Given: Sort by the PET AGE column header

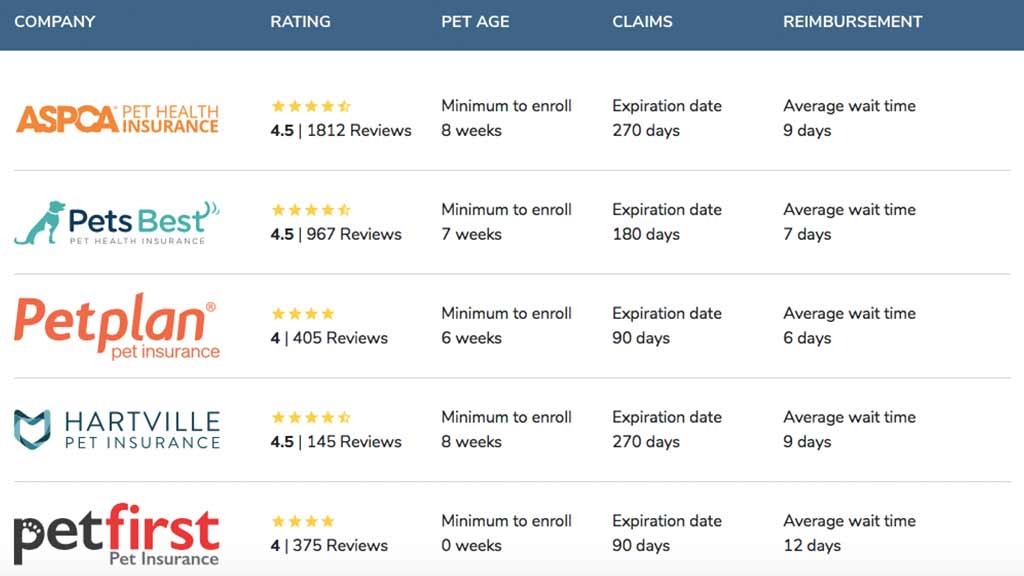Looking at the screenshot, I should point(475,22).
